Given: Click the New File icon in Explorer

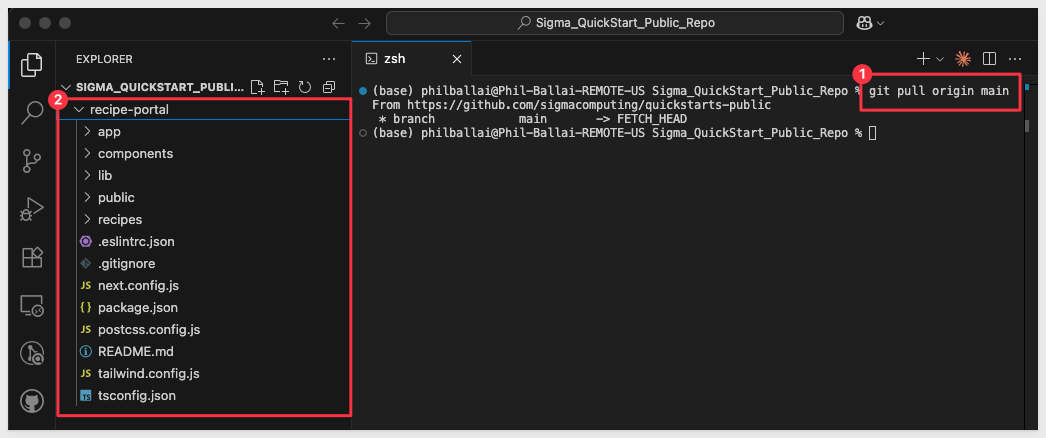Looking at the screenshot, I should (x=257, y=87).
